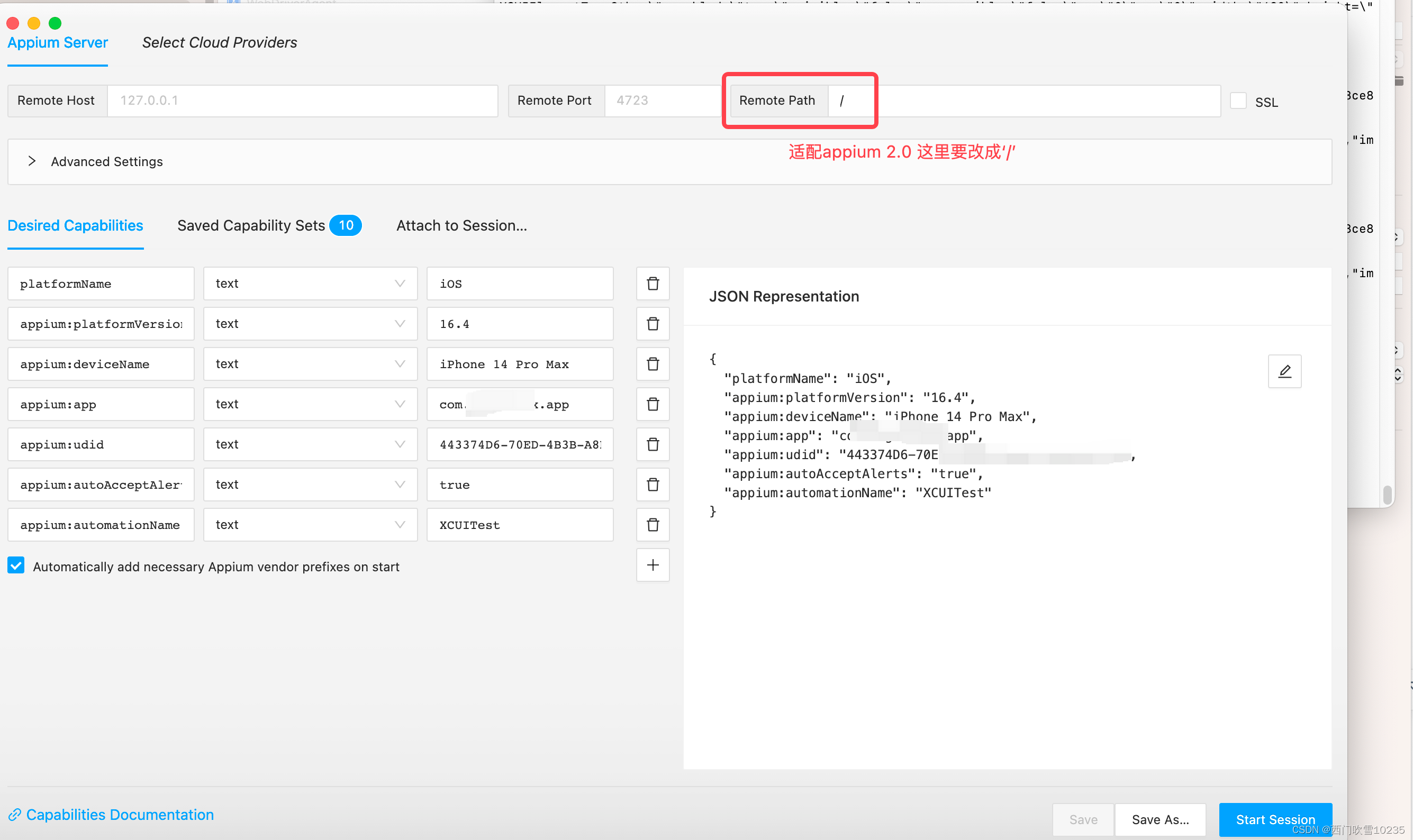Edit the iPhone 14 Pro Max value
The height and width of the screenshot is (840, 1413).
[x=520, y=364]
